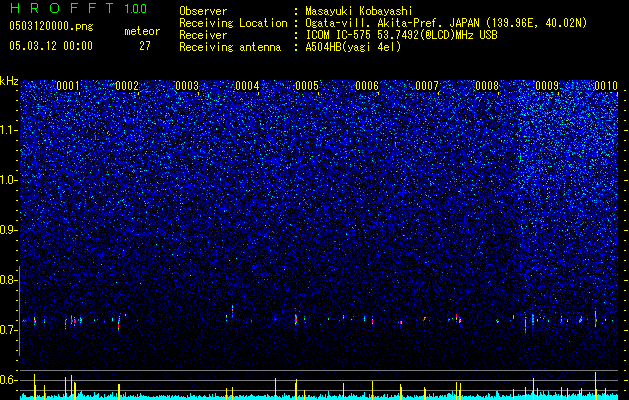Screen dimensions: 629x400
Task: Click the observer name Masayuki Kobayashi
Action: click(x=359, y=11)
